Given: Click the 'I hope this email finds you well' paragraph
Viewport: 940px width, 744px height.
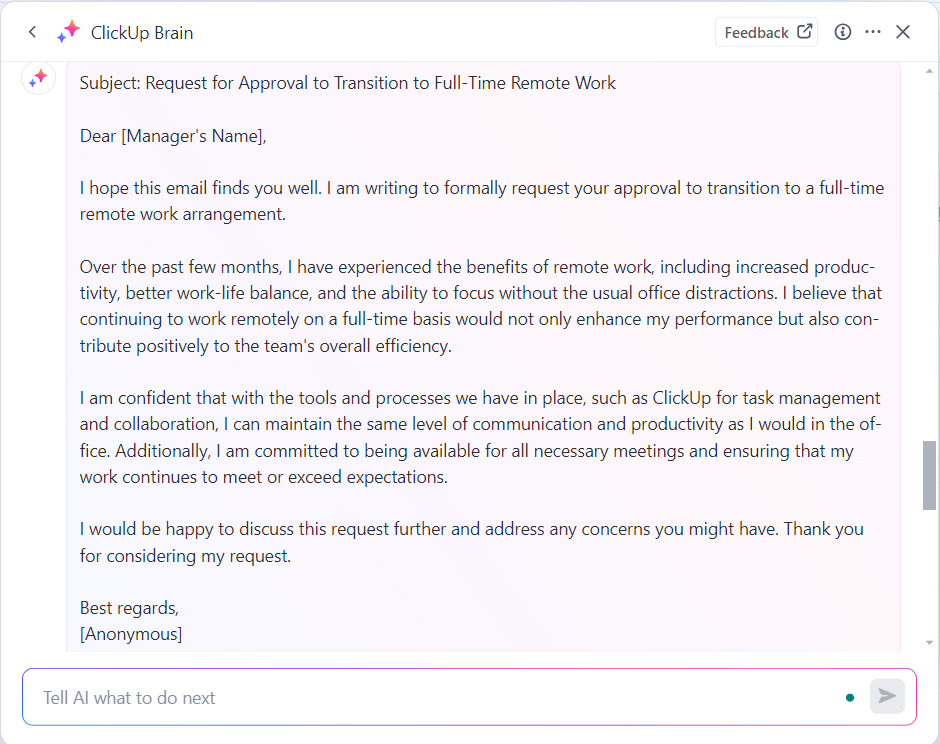Looking at the screenshot, I should click(x=481, y=201).
